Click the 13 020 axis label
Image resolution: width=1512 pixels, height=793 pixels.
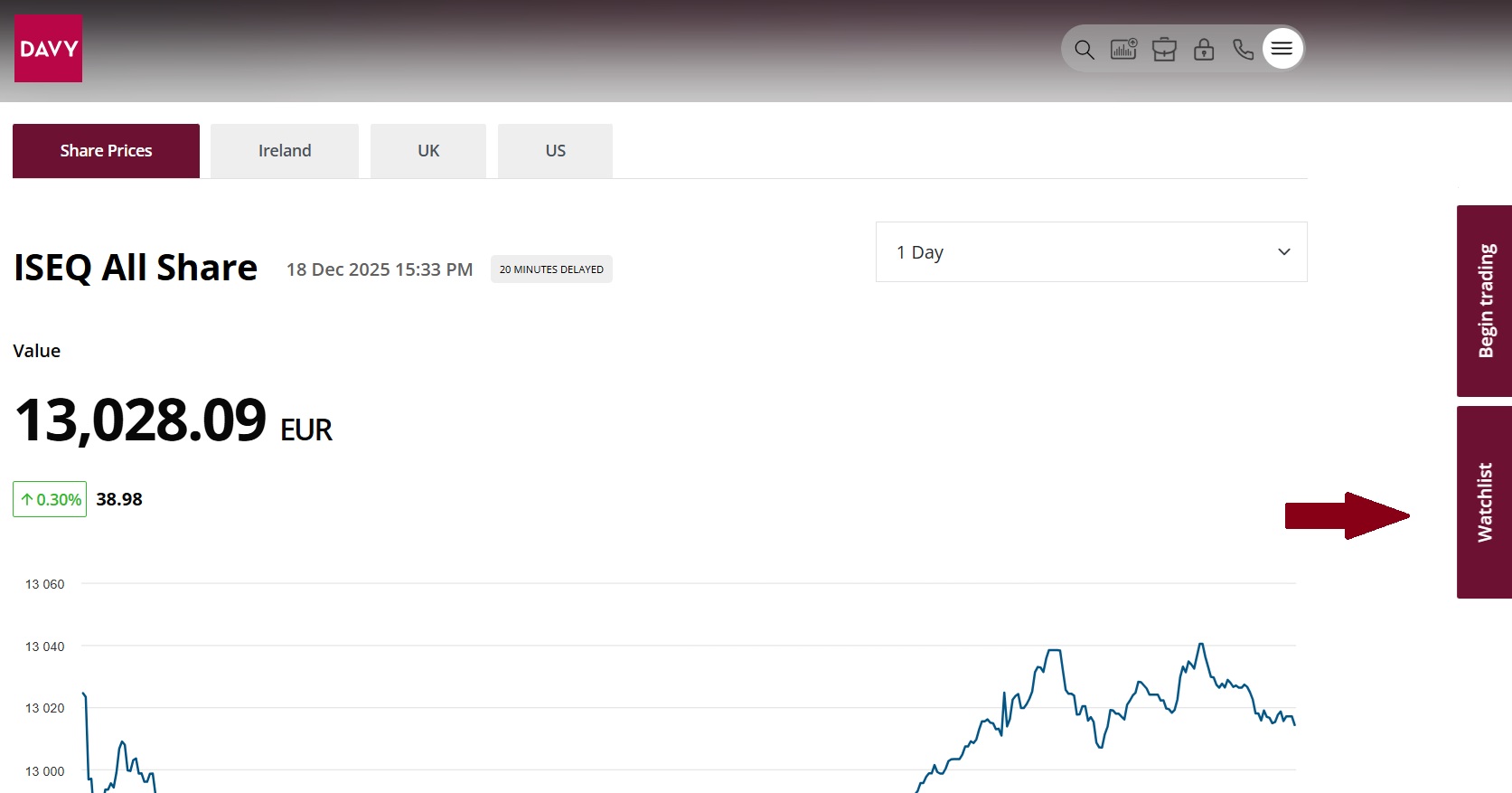pos(45,708)
